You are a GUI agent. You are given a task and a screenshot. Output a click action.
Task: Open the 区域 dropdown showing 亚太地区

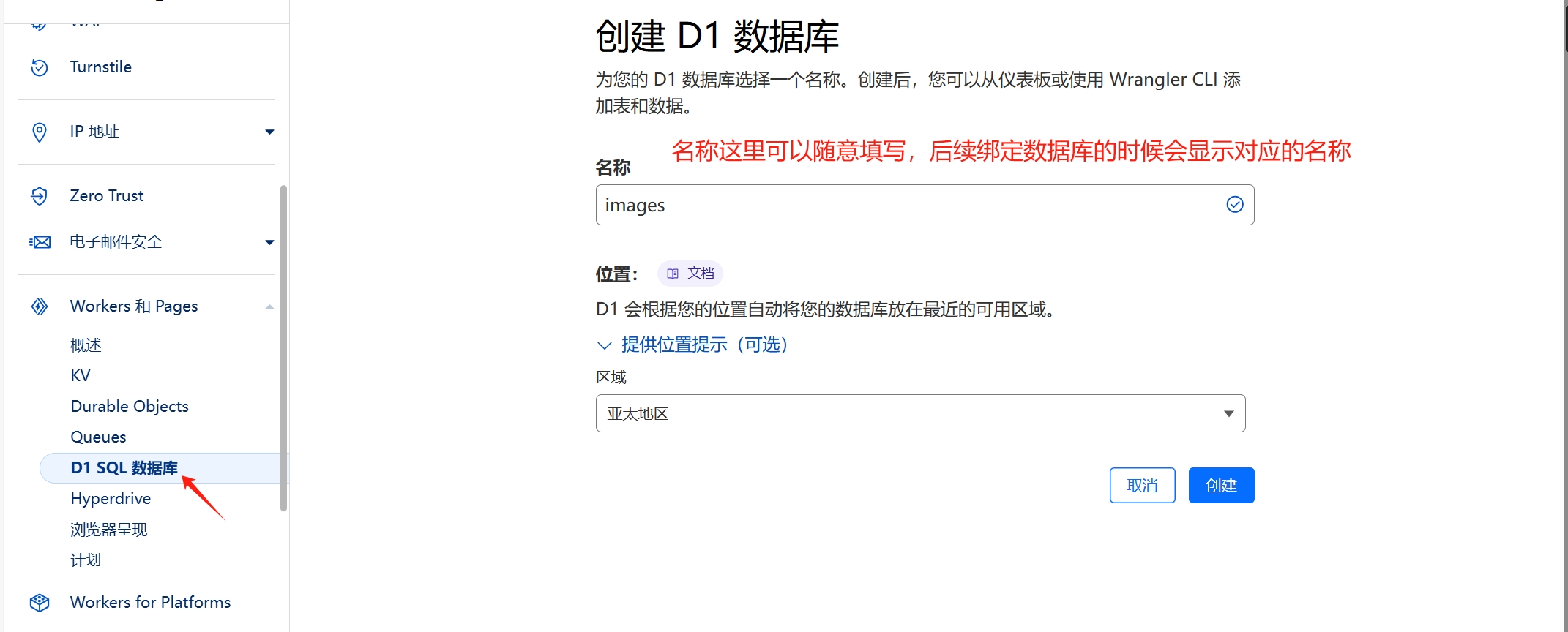tap(920, 413)
